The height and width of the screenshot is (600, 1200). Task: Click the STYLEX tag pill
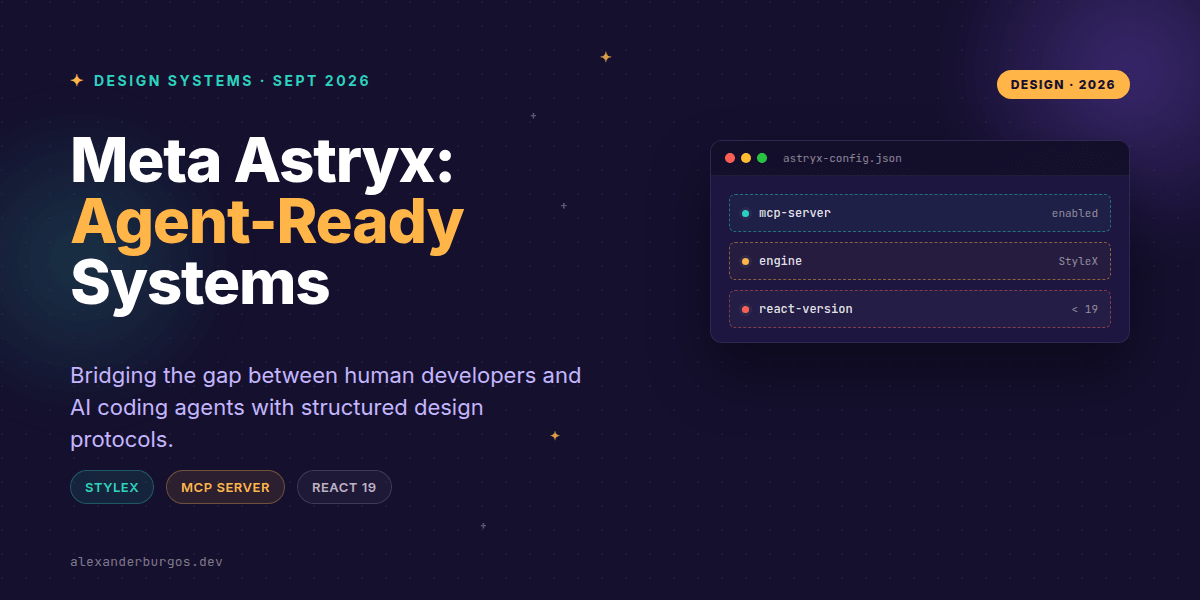click(x=112, y=487)
